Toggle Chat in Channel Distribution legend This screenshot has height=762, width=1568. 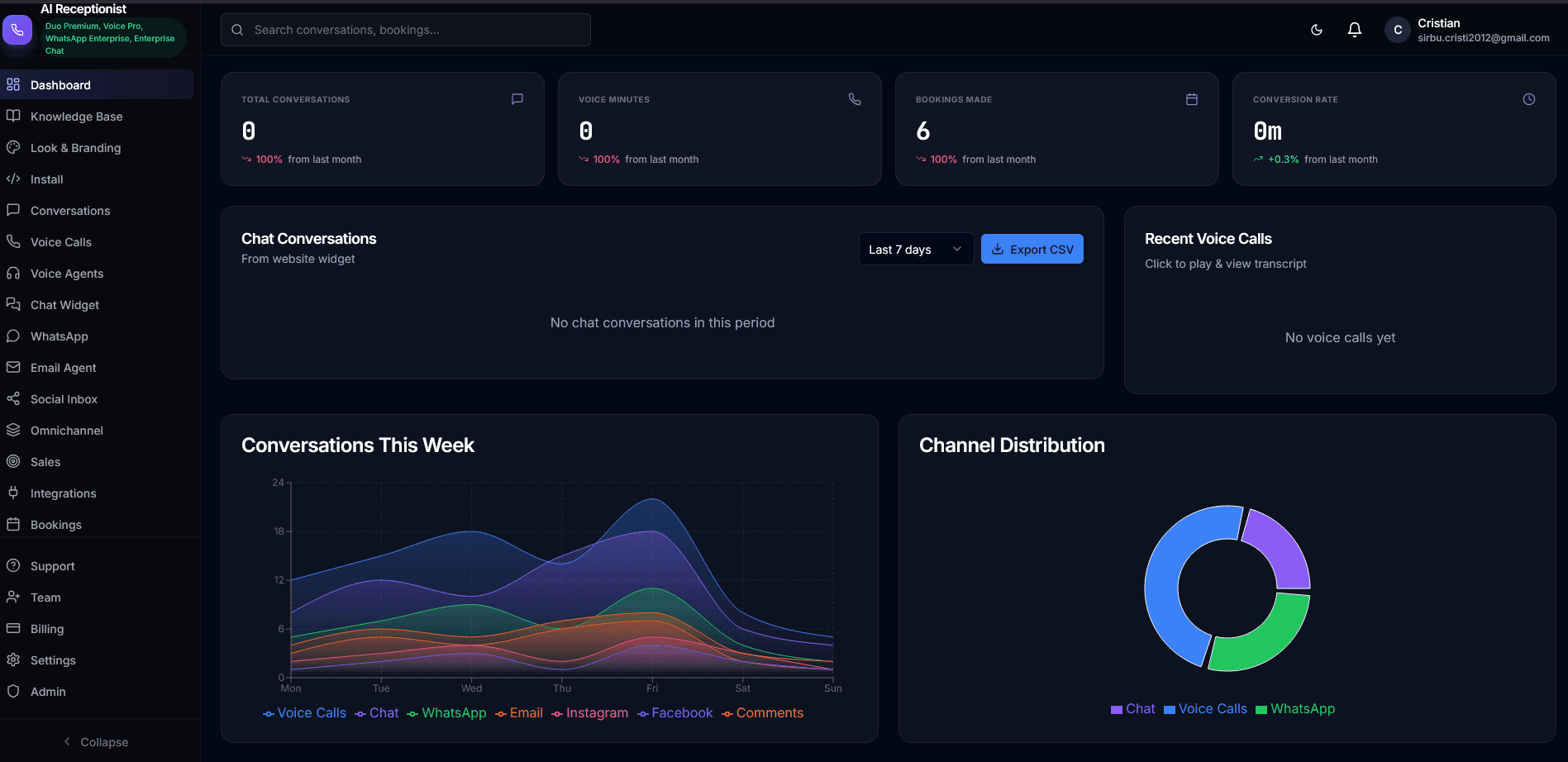pyautogui.click(x=1132, y=708)
